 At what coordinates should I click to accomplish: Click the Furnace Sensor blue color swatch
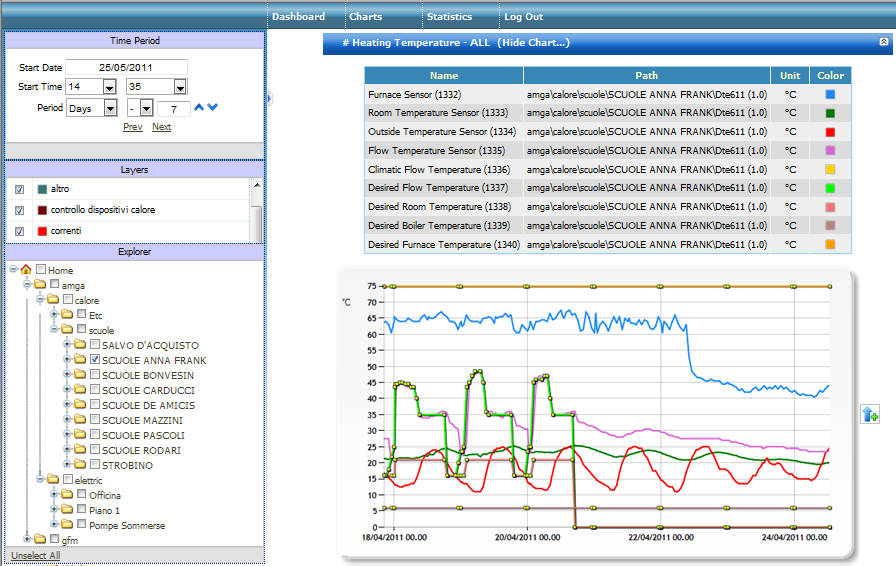pos(830,94)
